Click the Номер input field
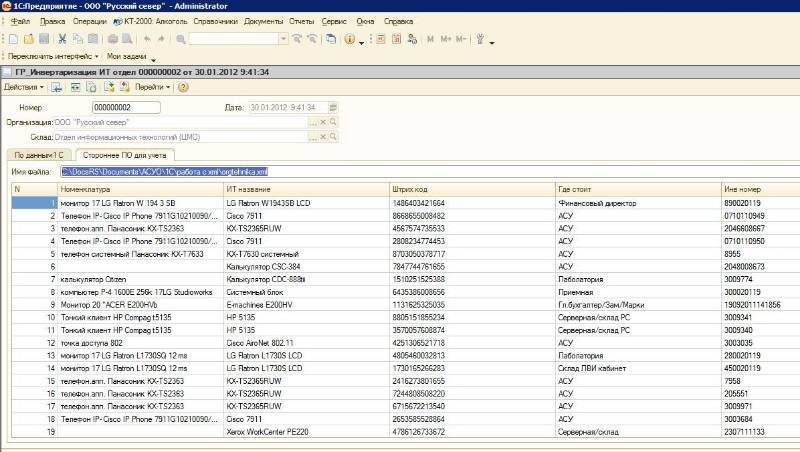 tap(124, 107)
